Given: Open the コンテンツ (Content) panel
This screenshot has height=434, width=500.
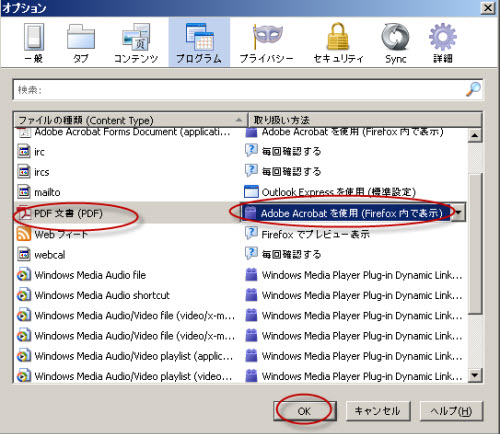Looking at the screenshot, I should pyautogui.click(x=136, y=43).
